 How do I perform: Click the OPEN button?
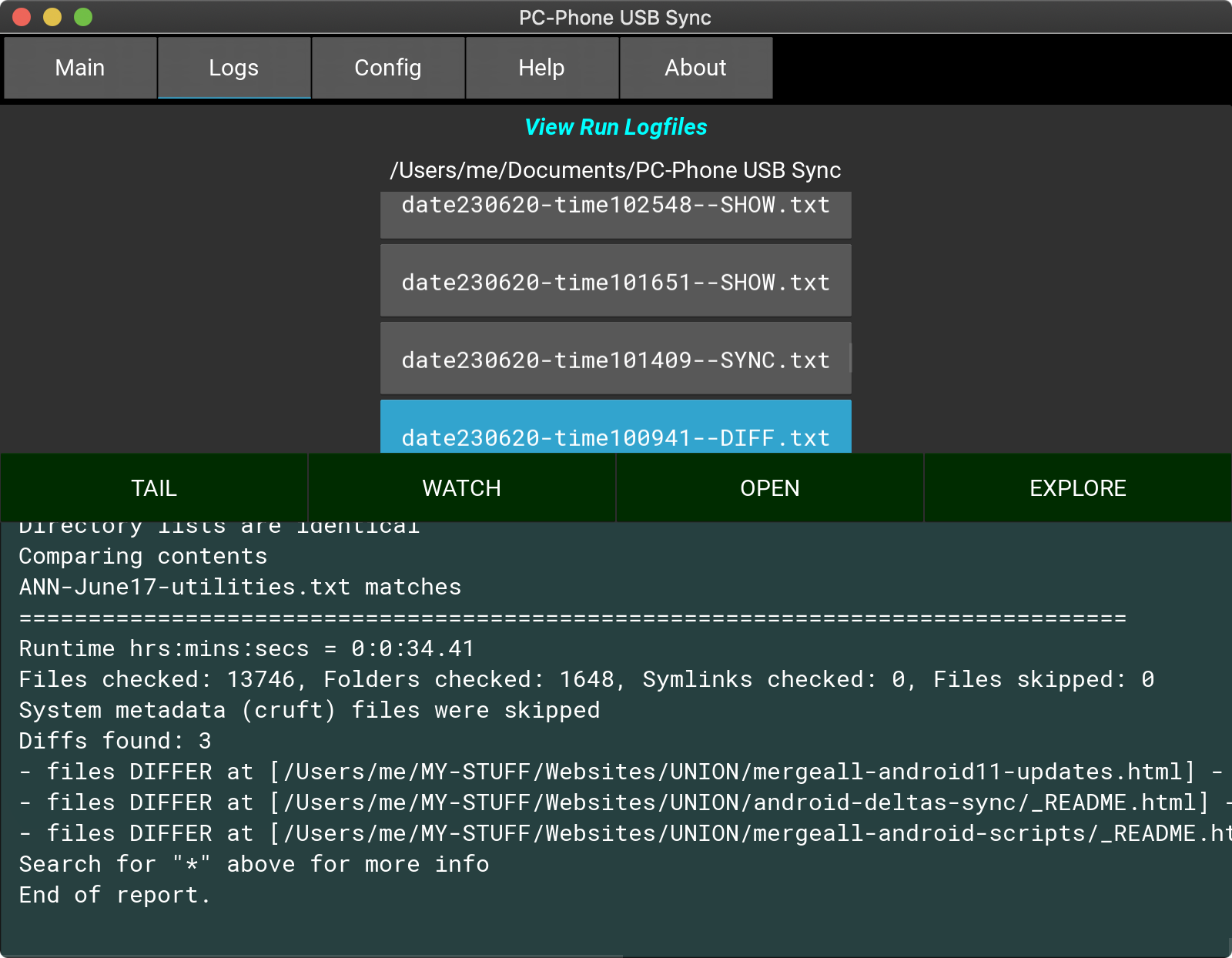coord(770,488)
